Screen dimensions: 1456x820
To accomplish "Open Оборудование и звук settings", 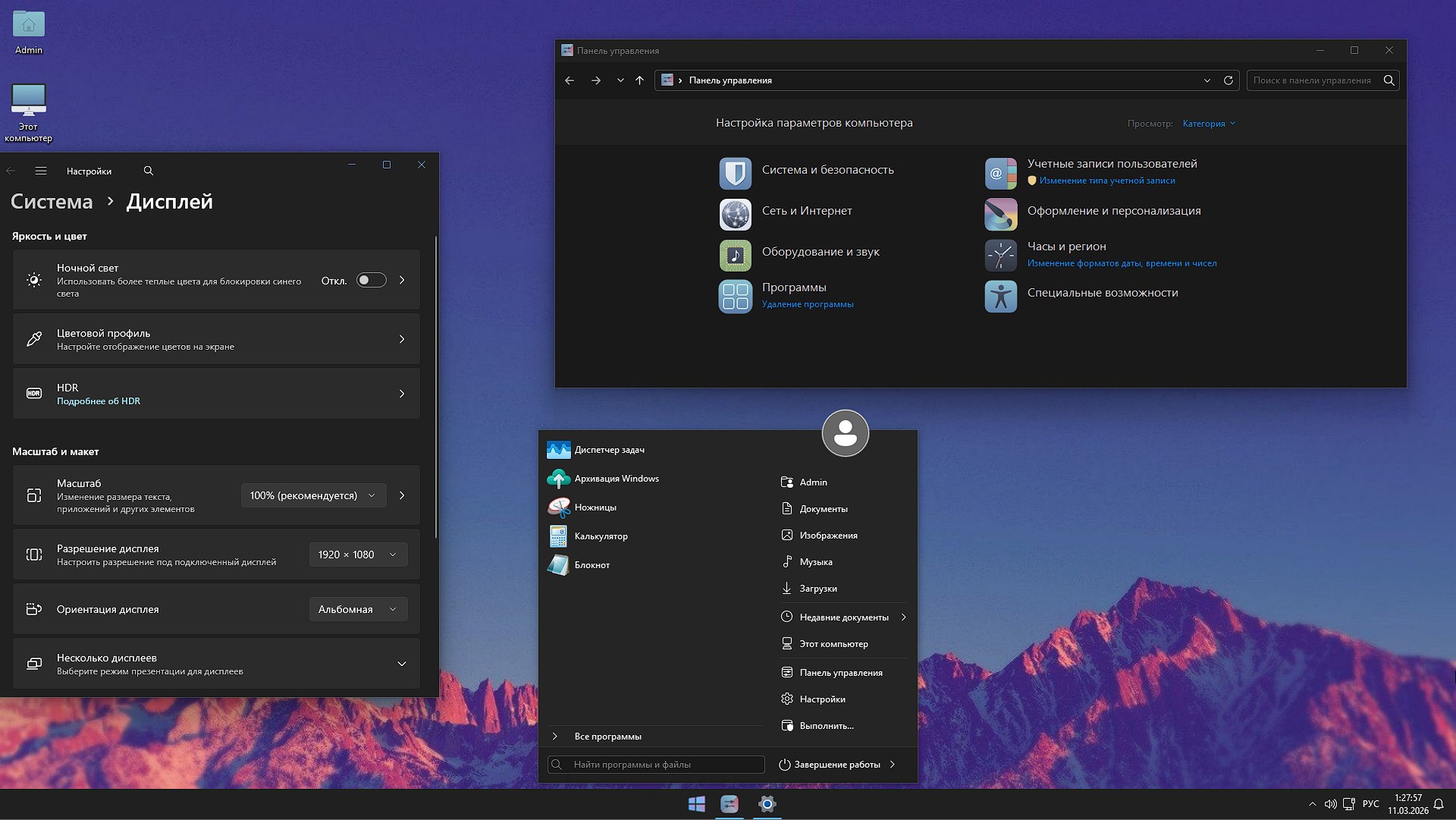I will pyautogui.click(x=821, y=253).
